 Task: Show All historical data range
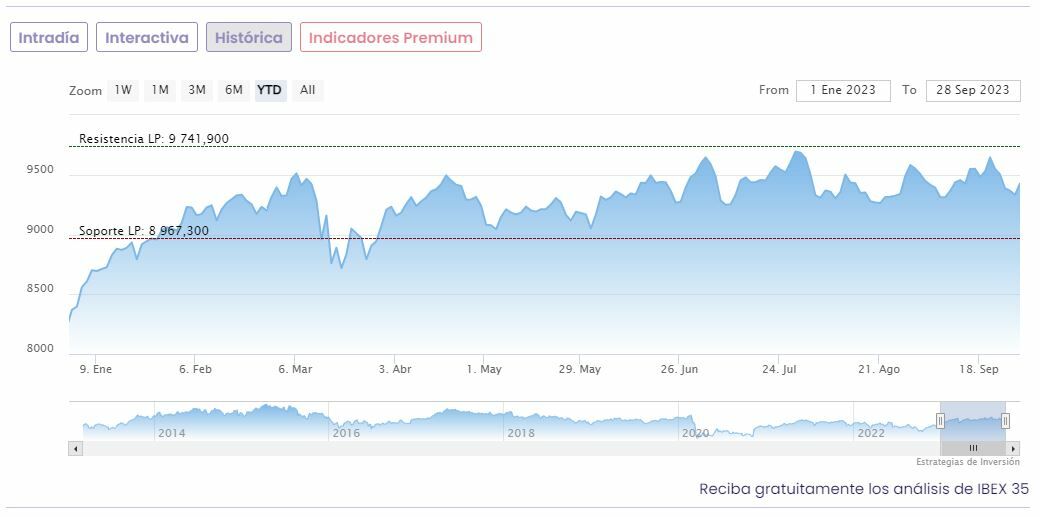click(x=308, y=90)
